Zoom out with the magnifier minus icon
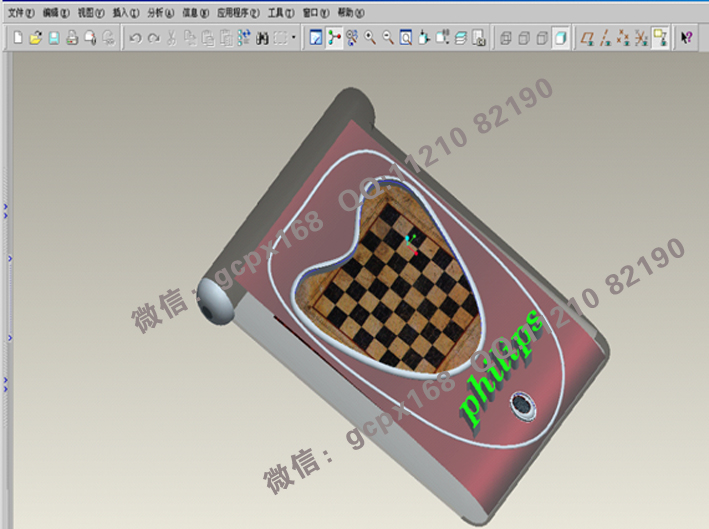 coord(388,38)
